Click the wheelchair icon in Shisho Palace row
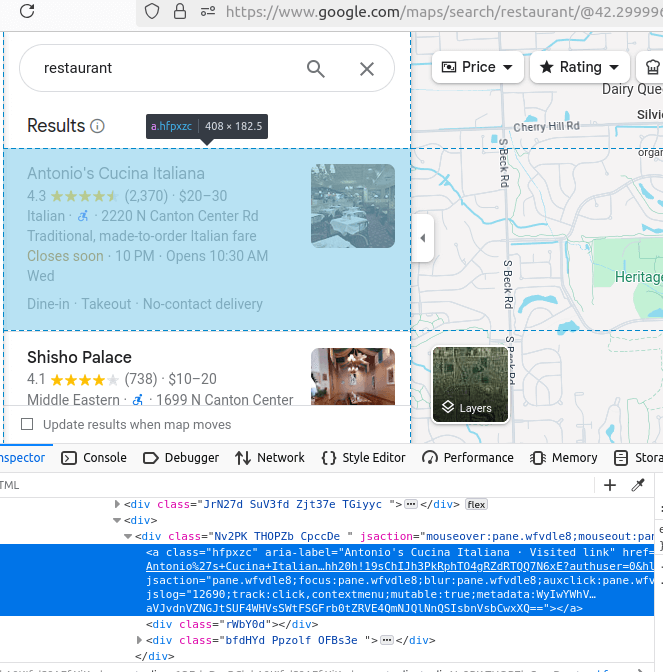This screenshot has width=663, height=672. click(138, 400)
